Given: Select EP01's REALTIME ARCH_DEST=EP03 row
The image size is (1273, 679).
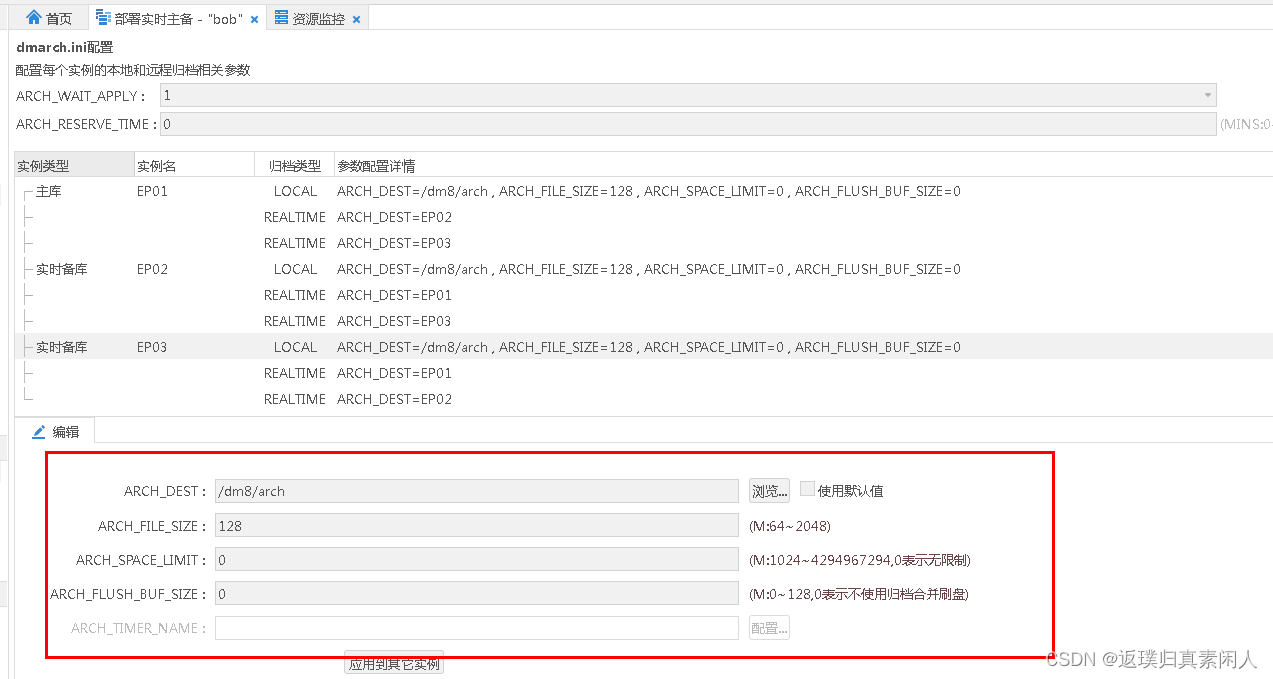Looking at the screenshot, I should coord(644,243).
